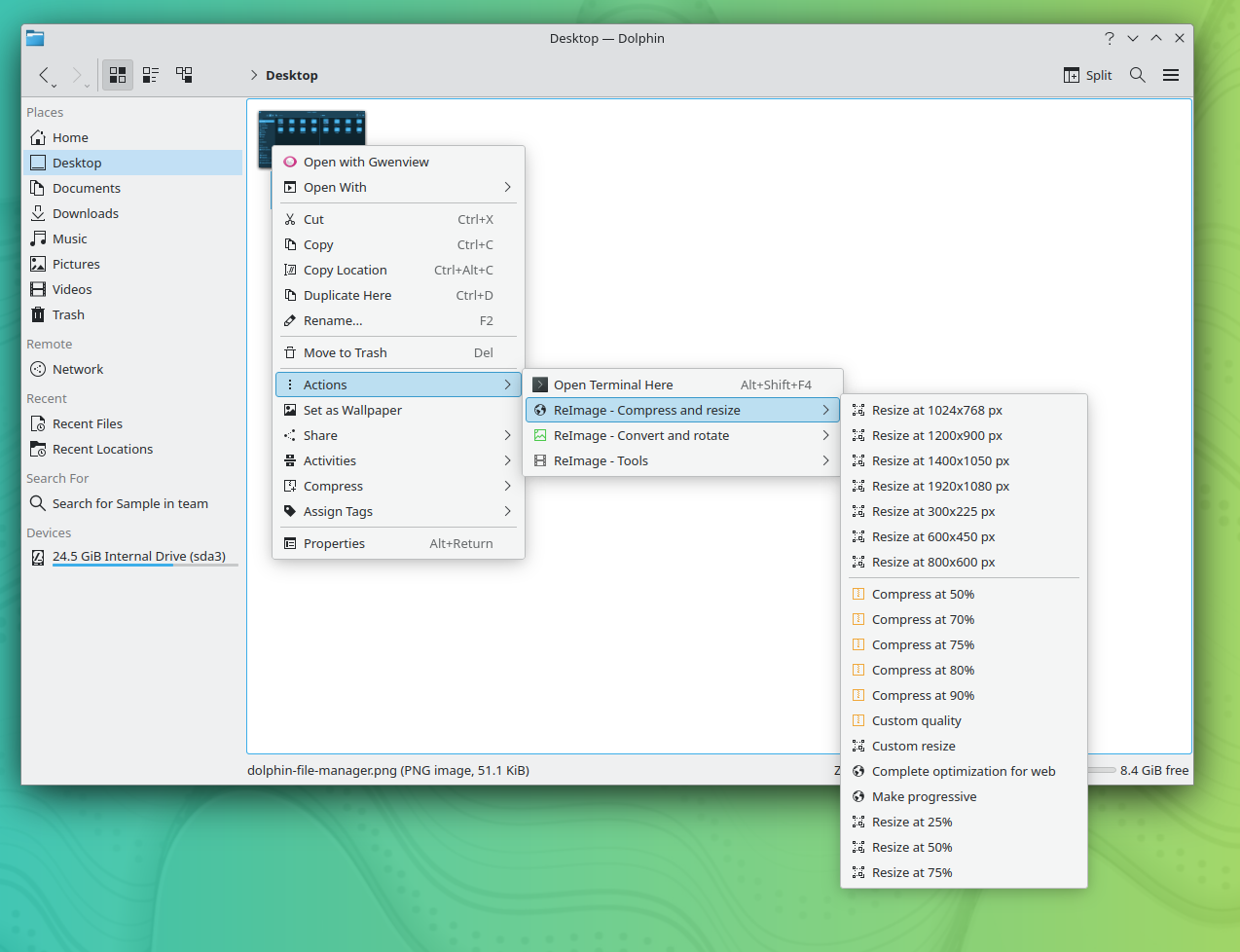Open the Pictures folder in Places
This screenshot has width=1240, height=952.
[x=74, y=263]
